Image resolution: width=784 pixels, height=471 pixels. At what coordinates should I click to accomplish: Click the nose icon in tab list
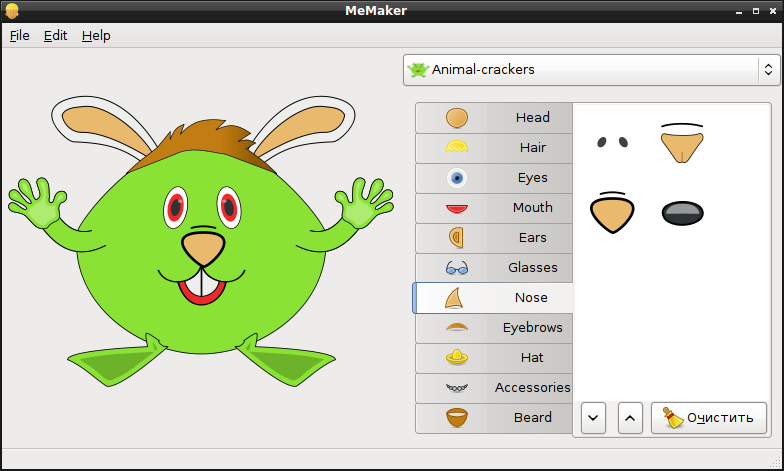454,298
